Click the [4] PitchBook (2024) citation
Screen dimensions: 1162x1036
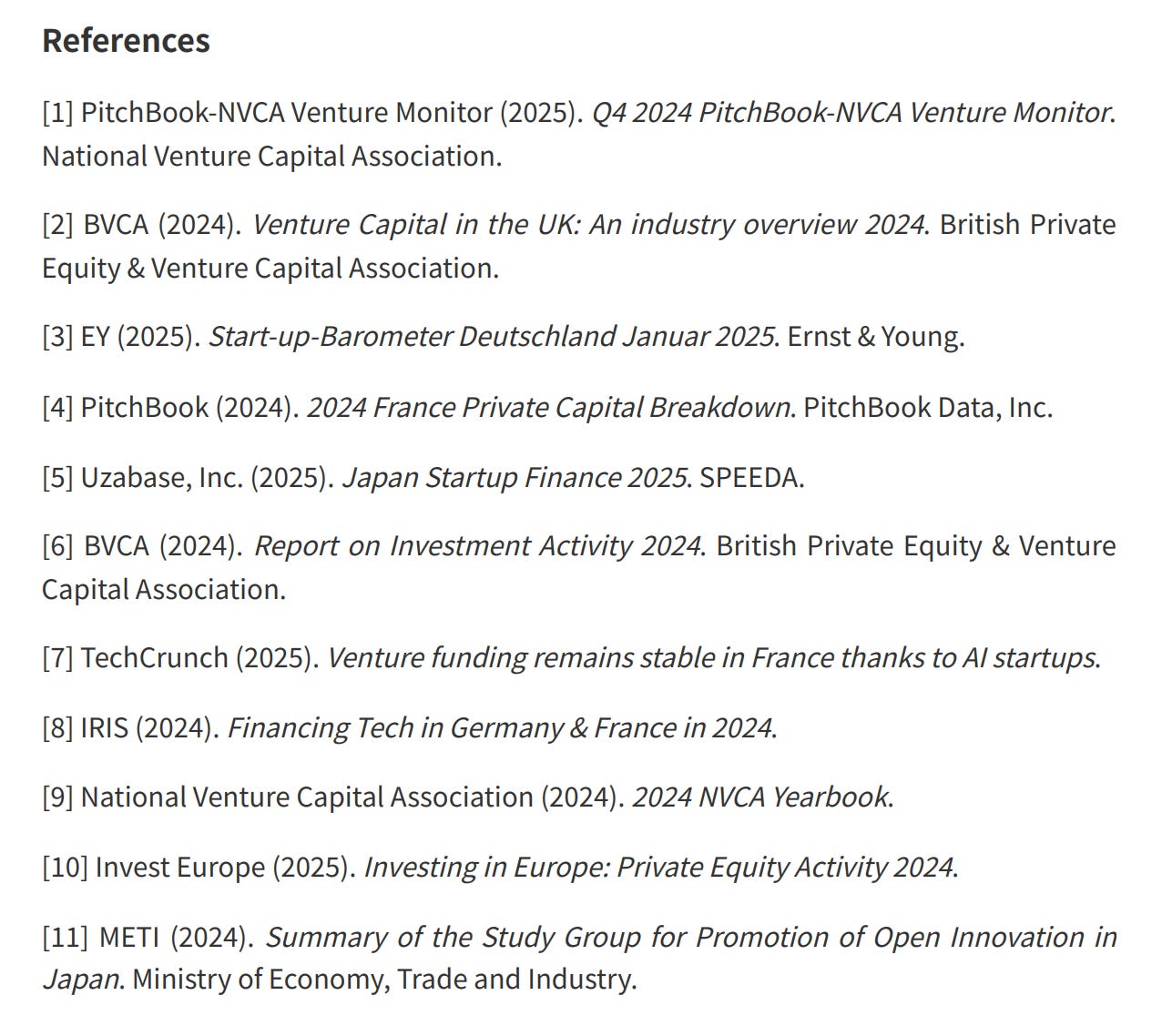point(170,407)
